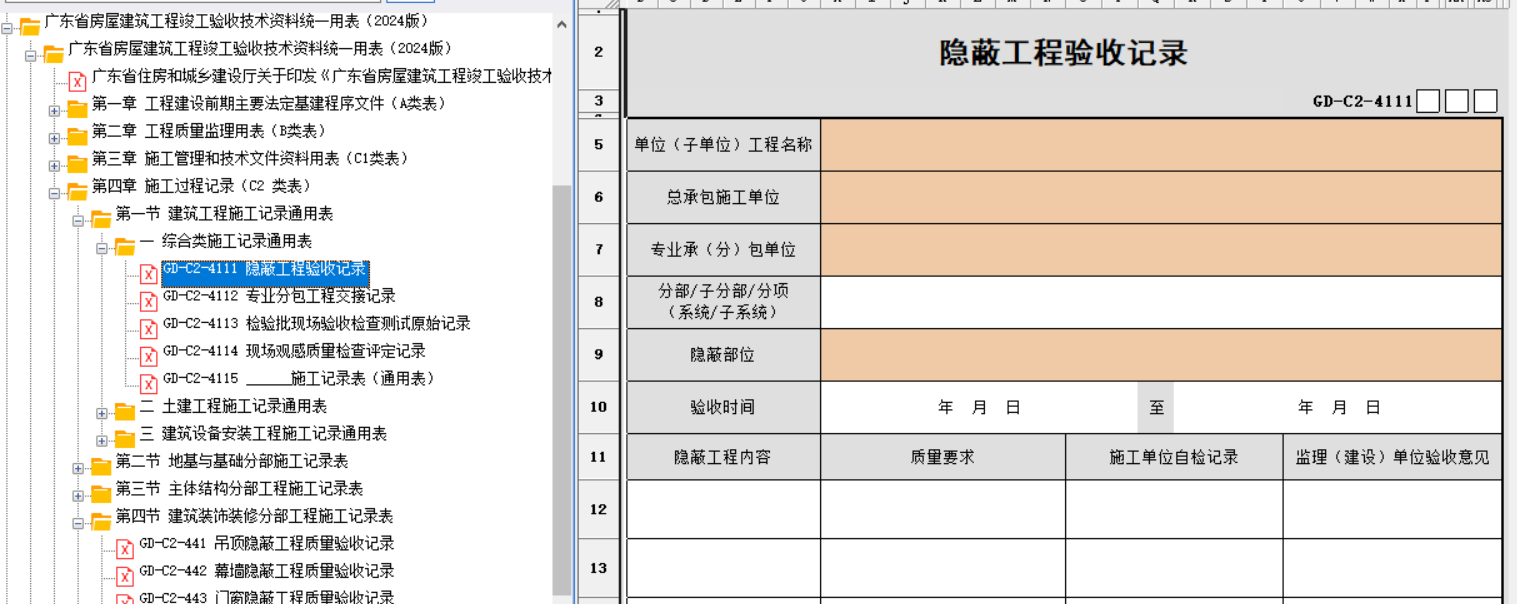Click the file icon beside GD-C2-4113
Viewport: 1517px width, 604px height.
tap(148, 328)
